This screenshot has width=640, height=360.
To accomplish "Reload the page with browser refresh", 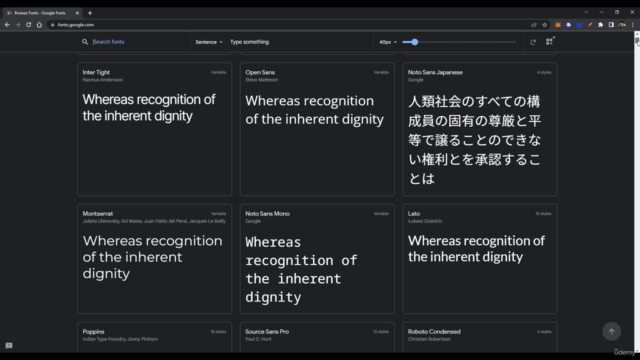I will click(x=29, y=25).
